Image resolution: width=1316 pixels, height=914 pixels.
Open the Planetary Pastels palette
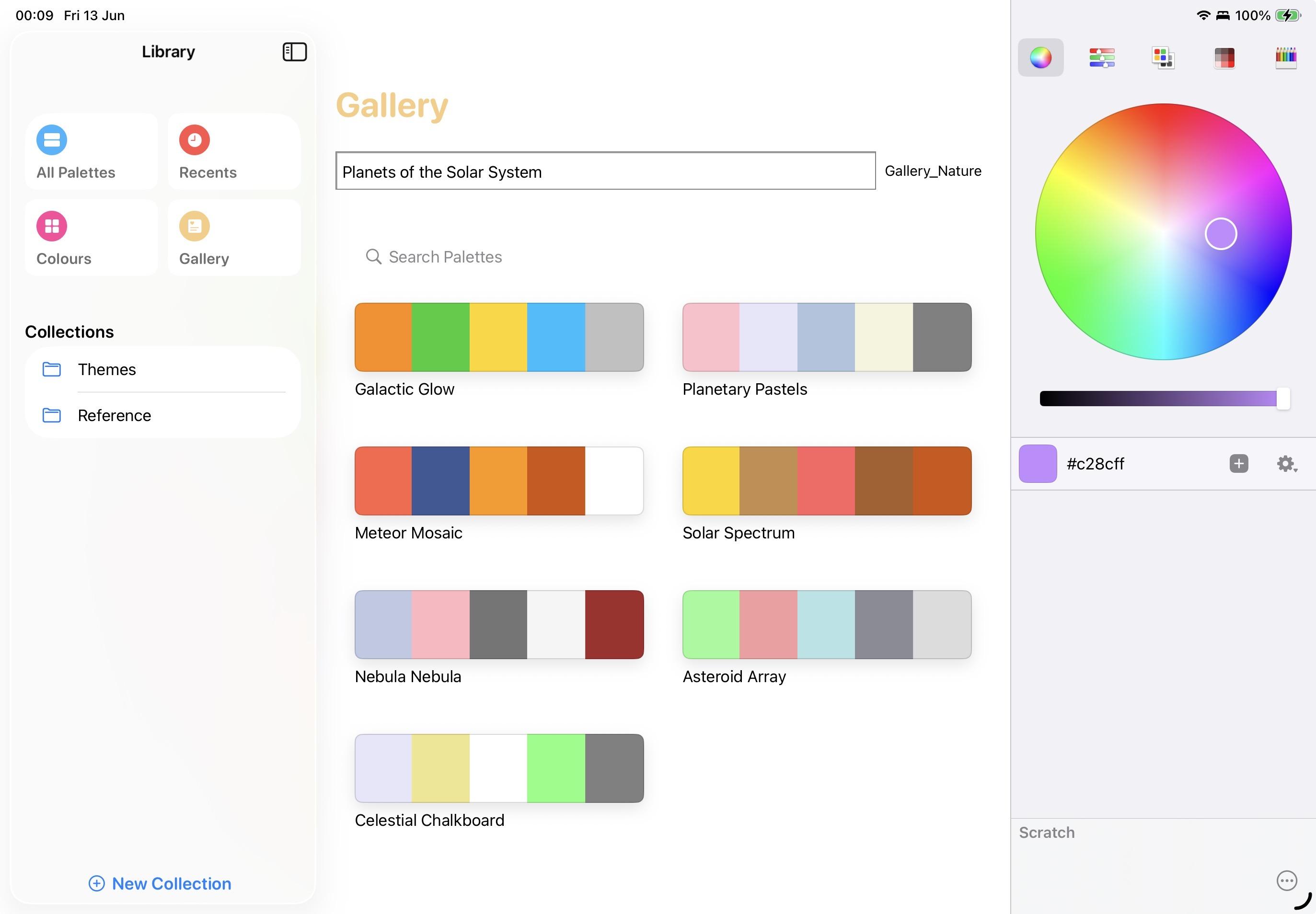click(x=827, y=337)
